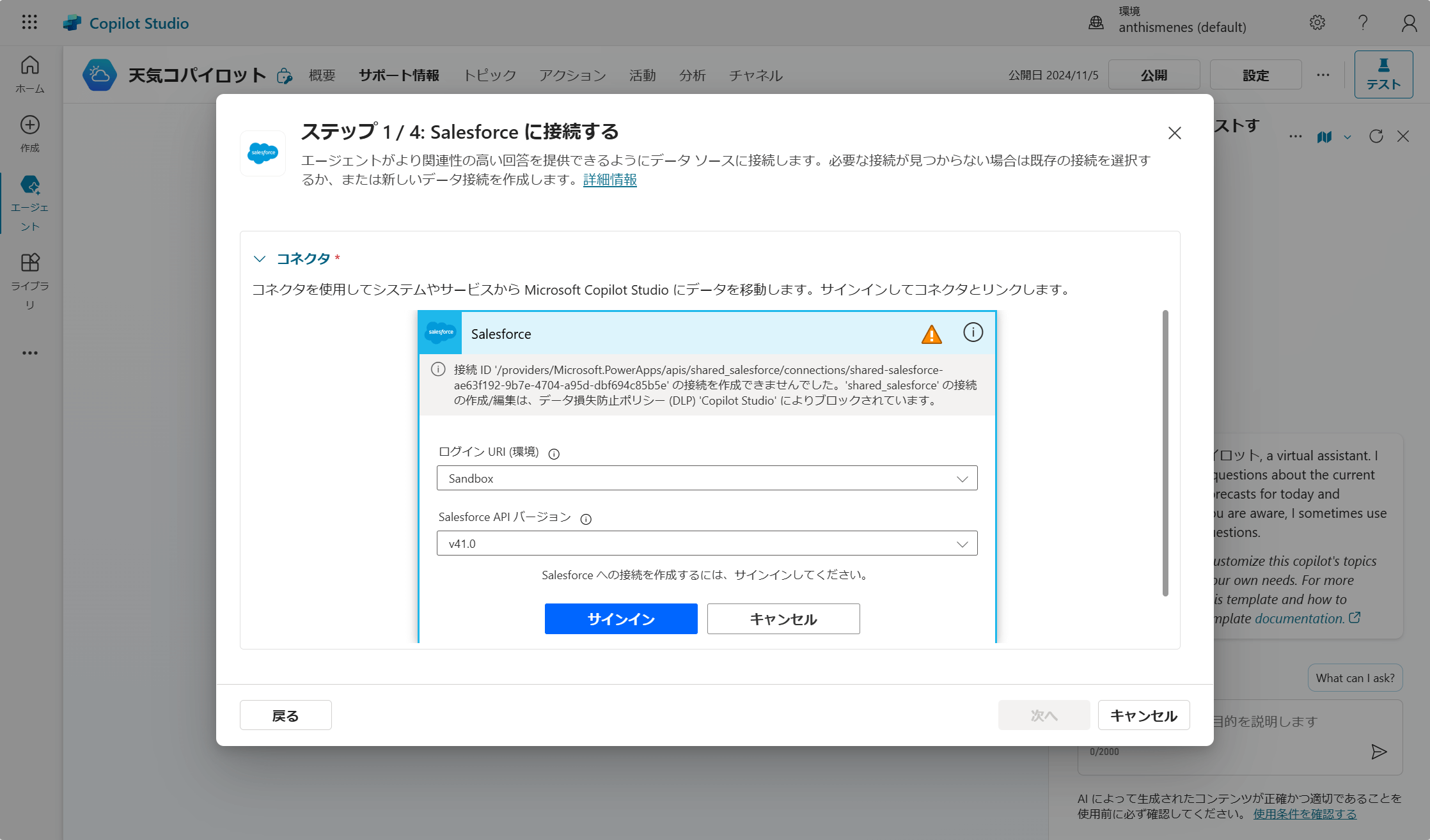Viewport: 1430px width, 840px height.
Task: Open the 使用条件を確認する link
Action: coord(1305,814)
